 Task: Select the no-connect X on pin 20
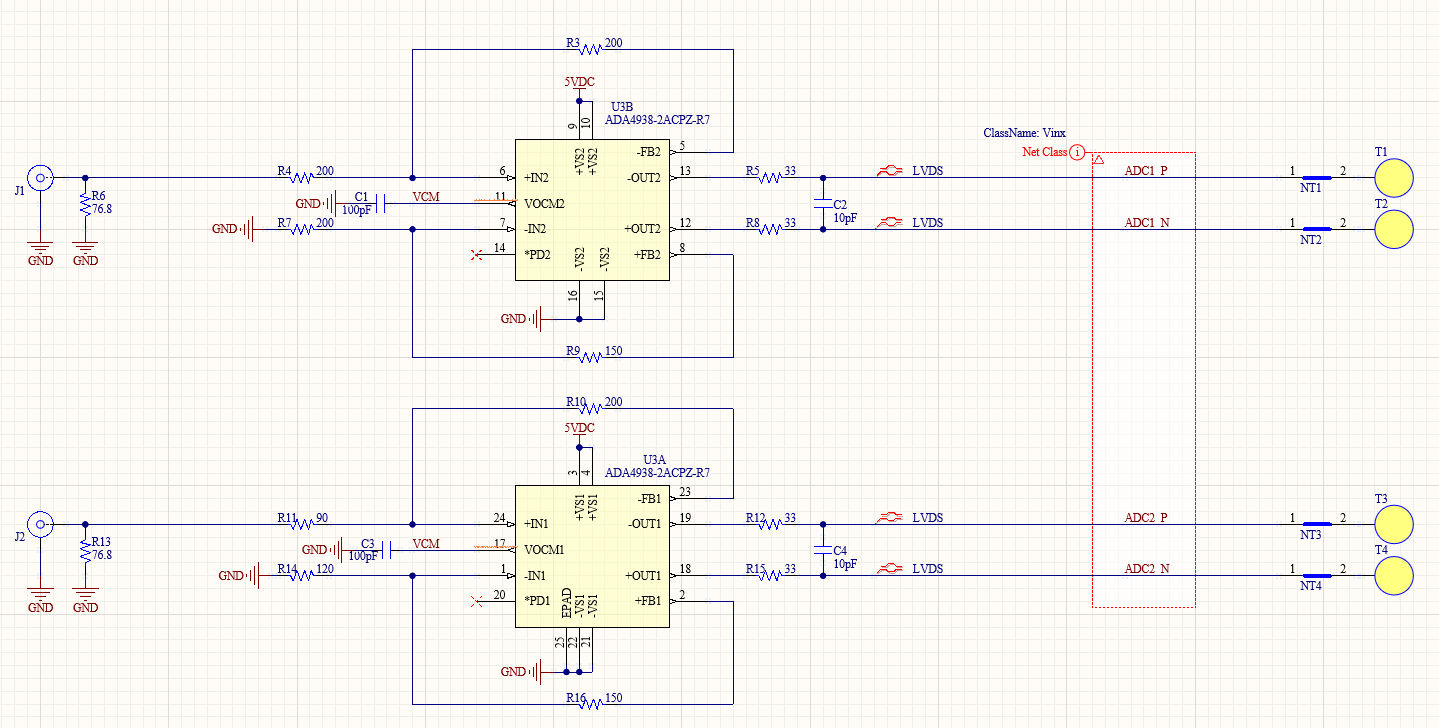click(x=476, y=601)
